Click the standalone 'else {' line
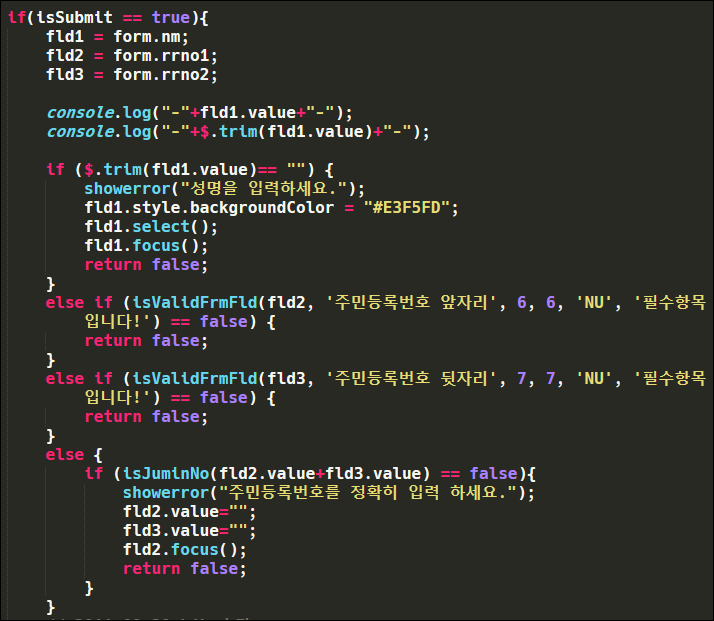Viewport: 714px width, 621px height. click(x=74, y=454)
